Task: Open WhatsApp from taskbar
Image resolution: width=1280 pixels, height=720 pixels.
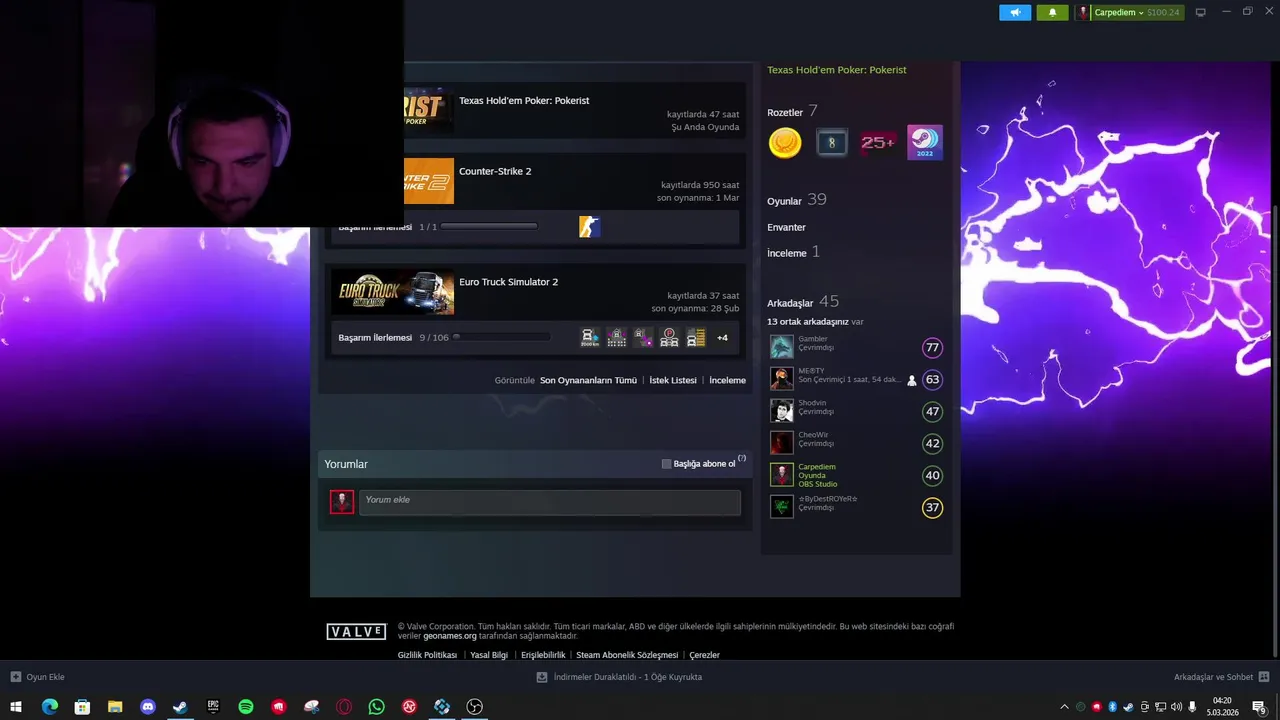Action: pos(376,707)
